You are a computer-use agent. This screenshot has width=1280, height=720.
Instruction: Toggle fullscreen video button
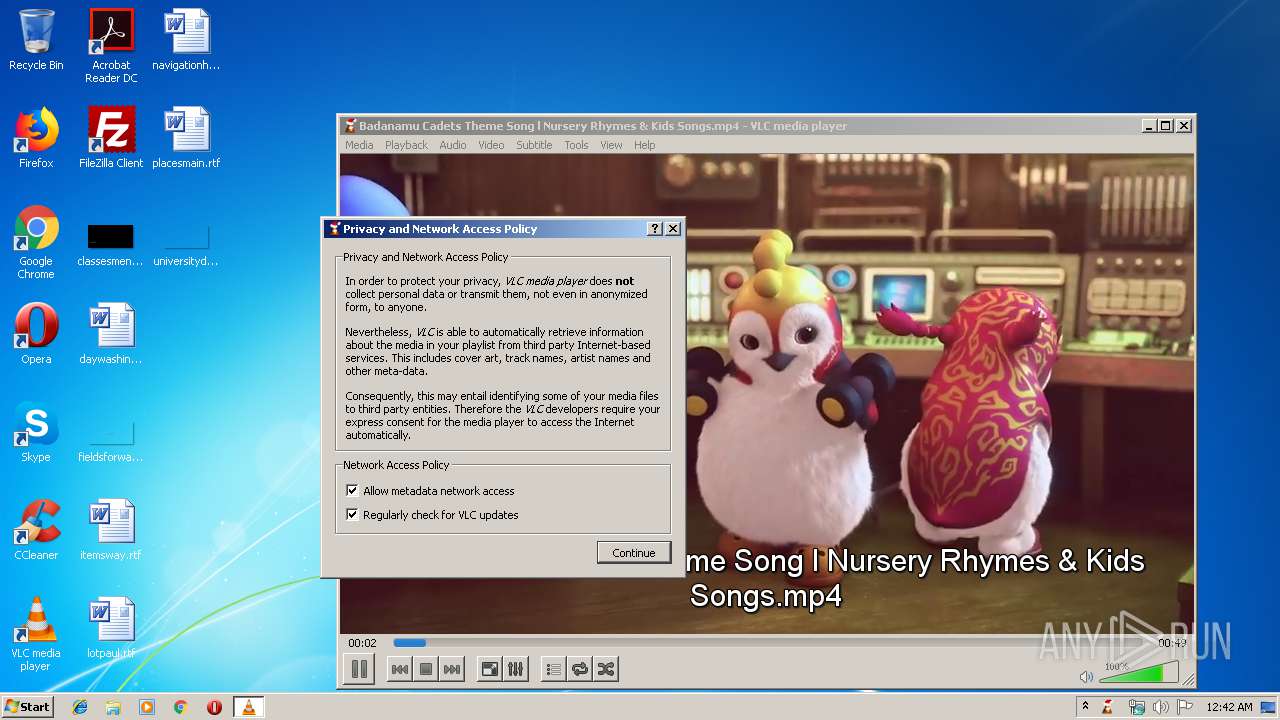[x=490, y=669]
